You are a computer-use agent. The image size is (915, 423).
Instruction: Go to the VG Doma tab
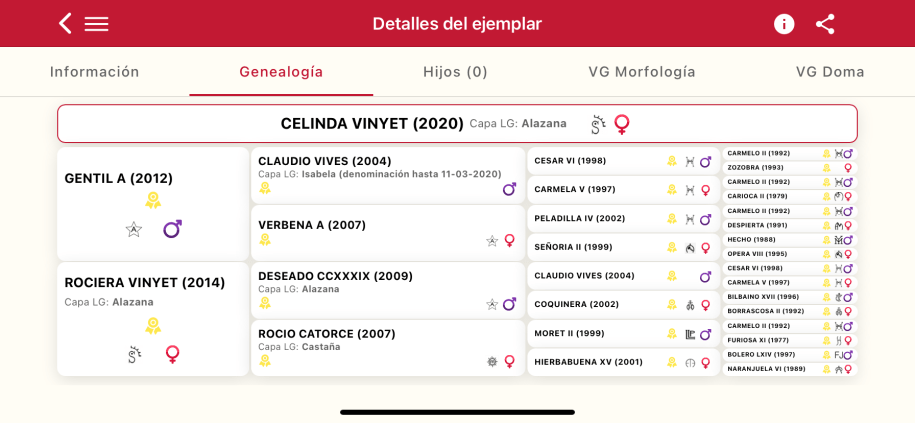click(830, 72)
